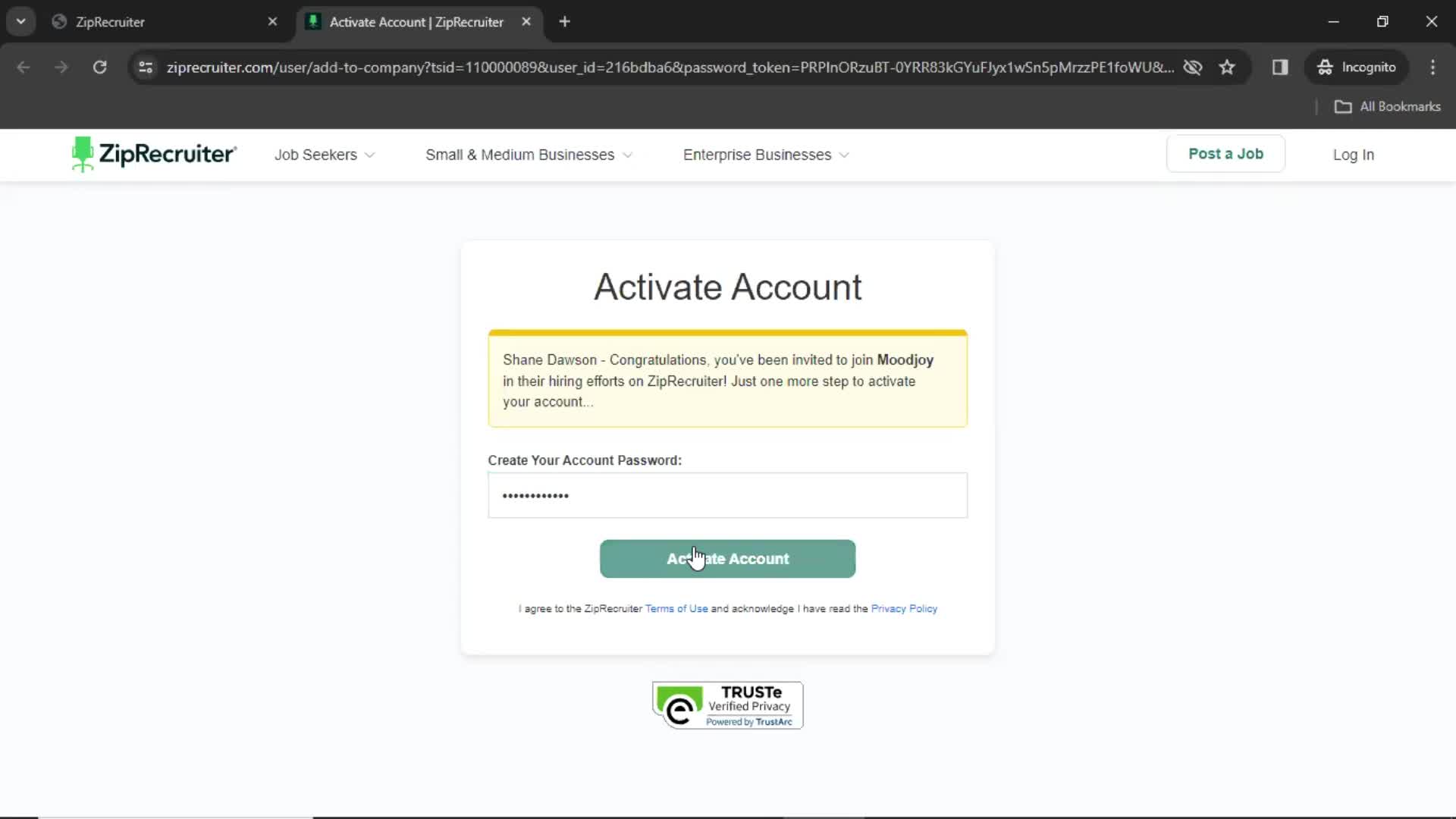1456x819 pixels.
Task: Click the Terms of Use link
Action: pos(676,608)
